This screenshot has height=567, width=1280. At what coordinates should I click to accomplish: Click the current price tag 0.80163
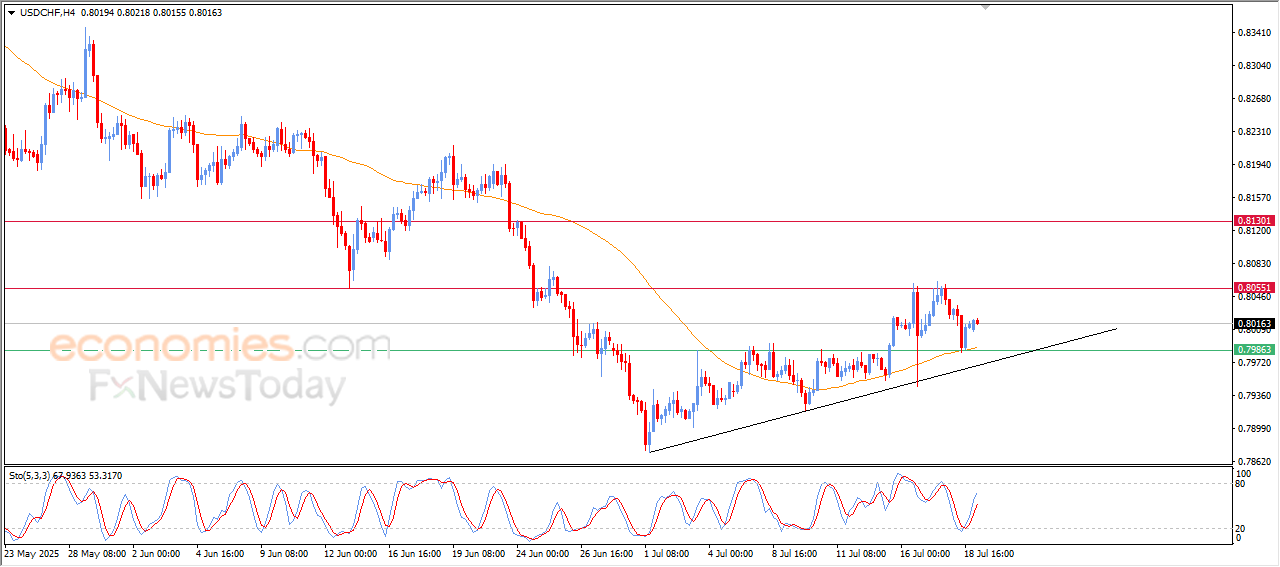1254,324
